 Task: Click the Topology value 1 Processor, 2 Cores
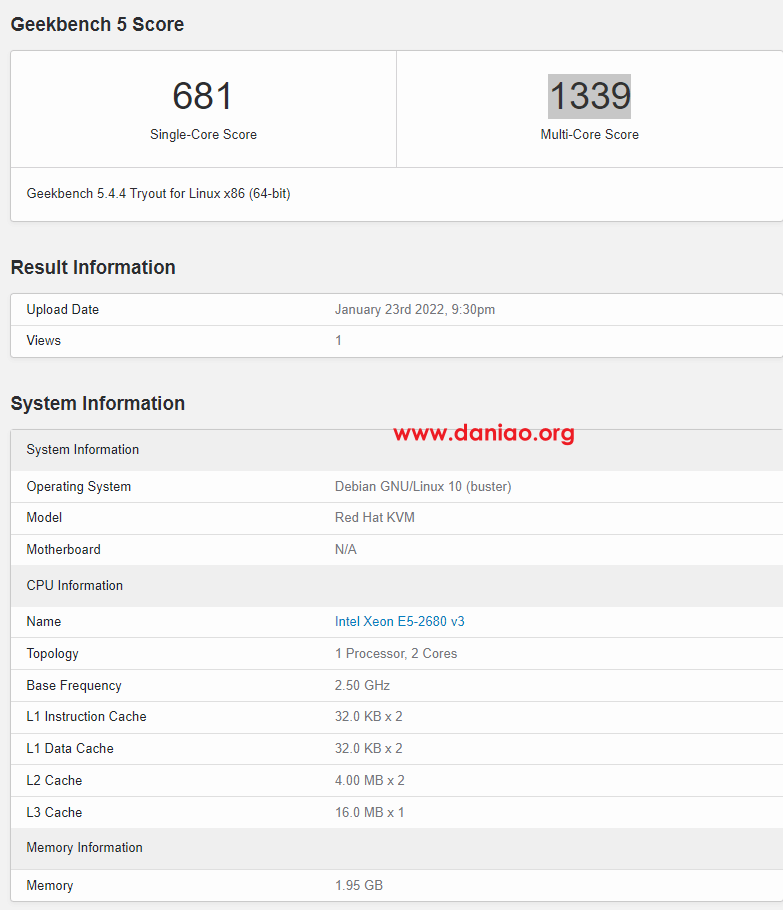396,653
